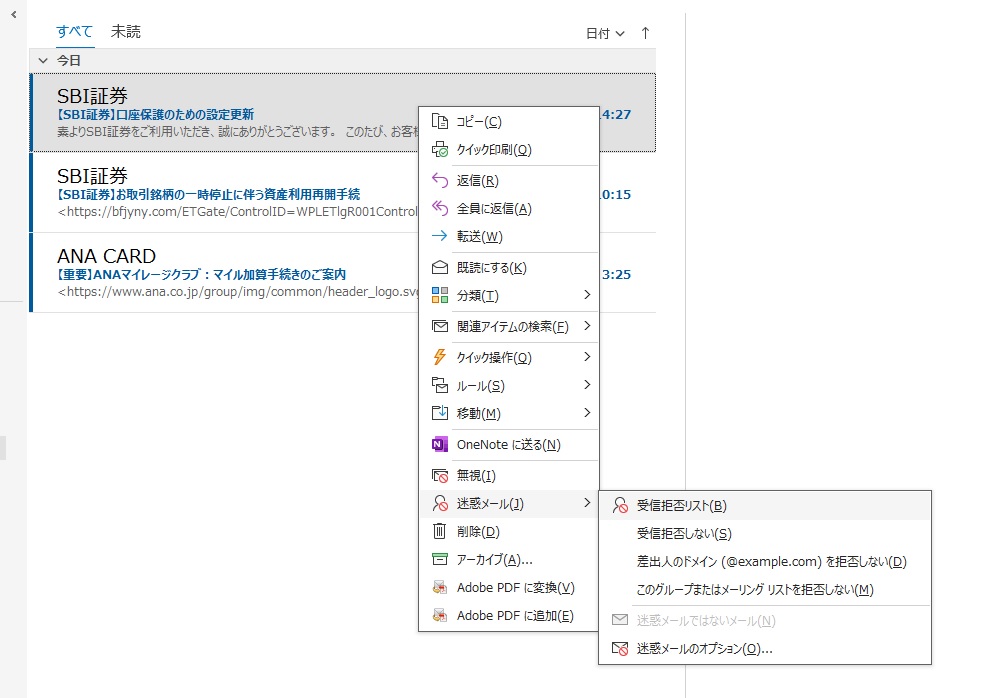The height and width of the screenshot is (698, 994).
Task: Choose 差出人のドメインを拒否しない(D)
Action: [765, 561]
